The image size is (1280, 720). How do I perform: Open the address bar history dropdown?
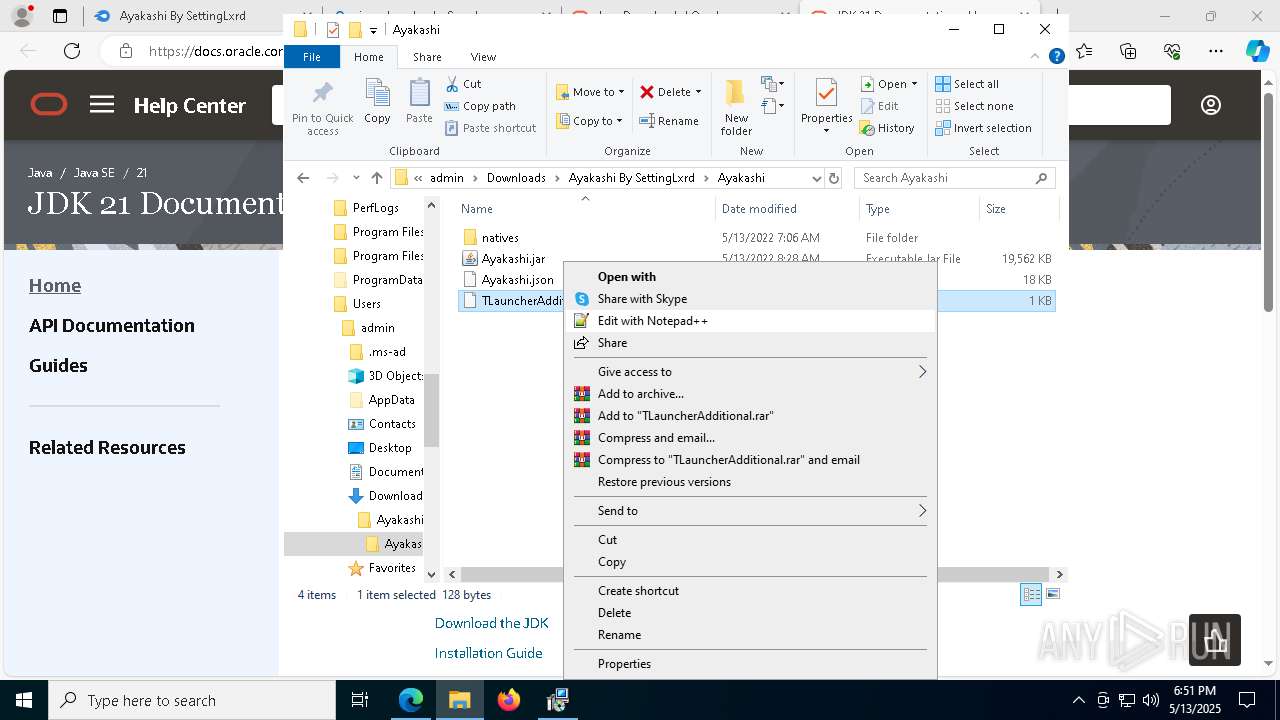click(x=816, y=178)
